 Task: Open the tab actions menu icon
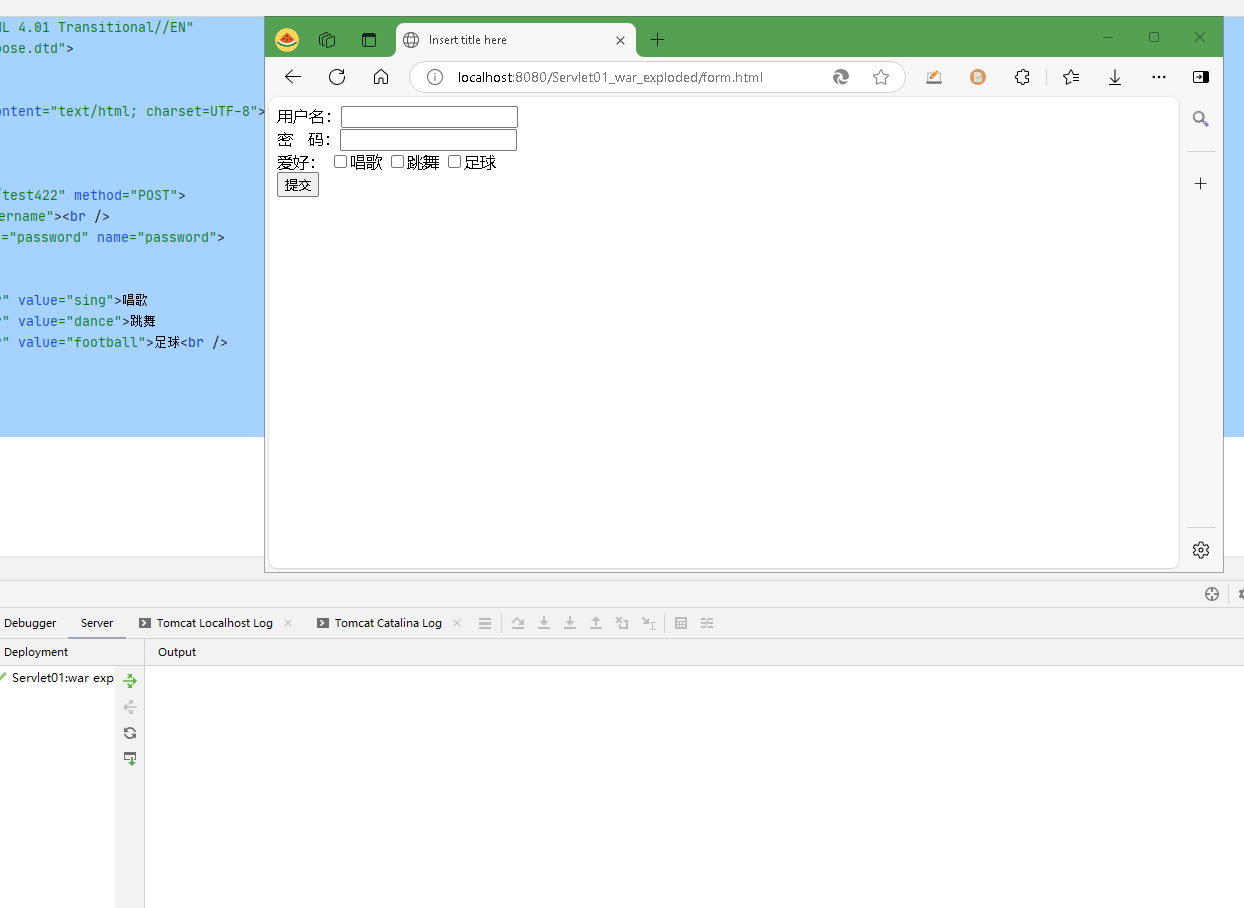[369, 40]
